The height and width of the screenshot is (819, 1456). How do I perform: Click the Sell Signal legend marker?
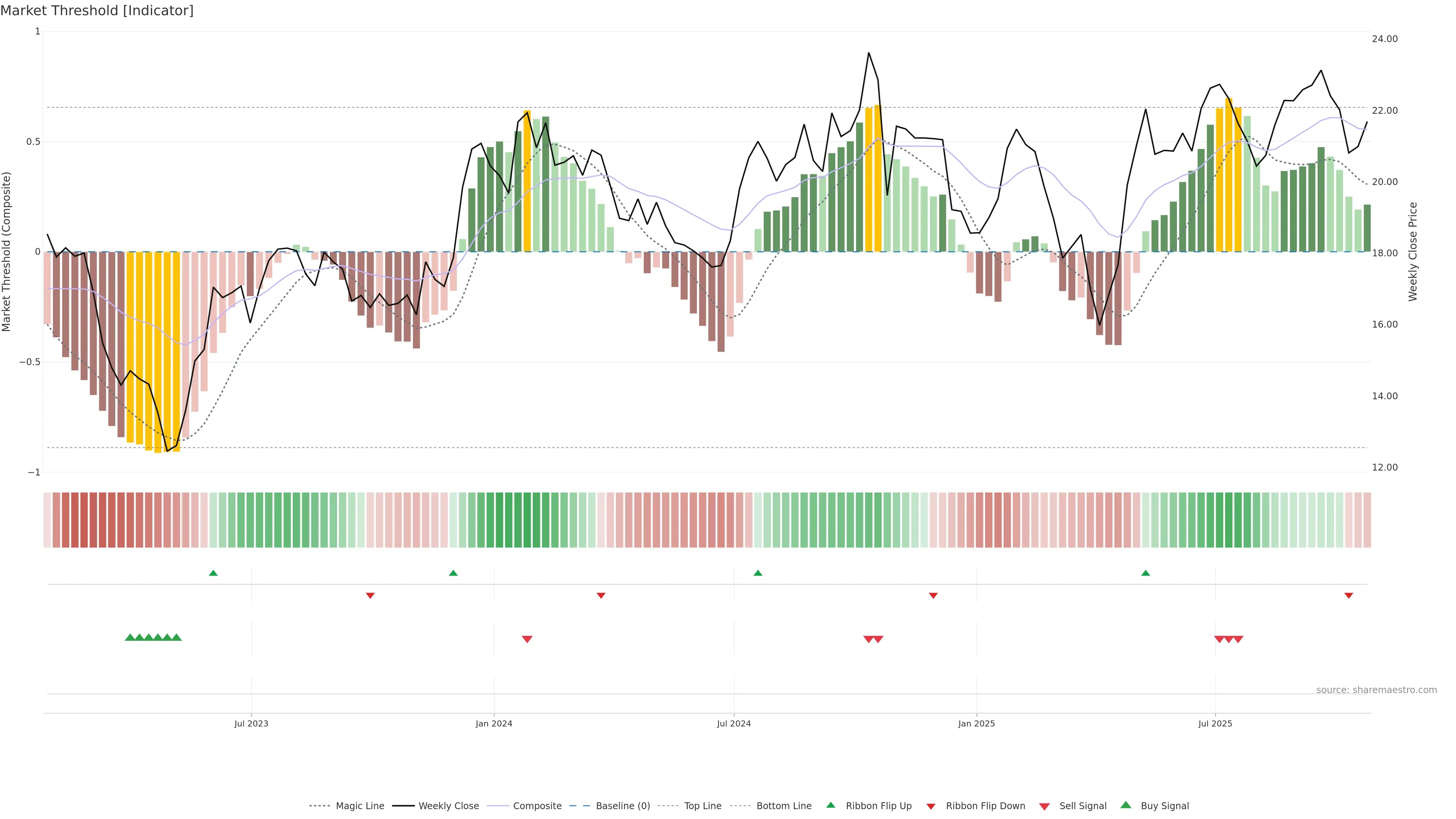point(1045,806)
